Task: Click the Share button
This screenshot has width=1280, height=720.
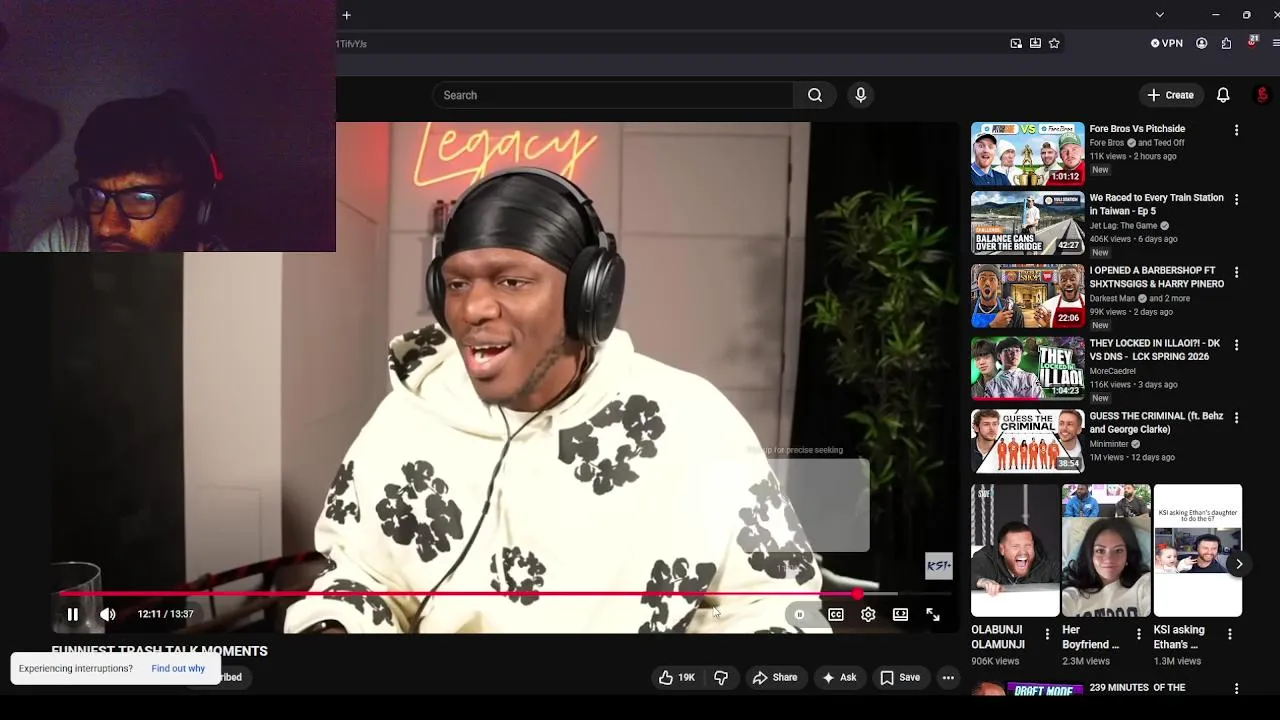Action: [x=775, y=677]
